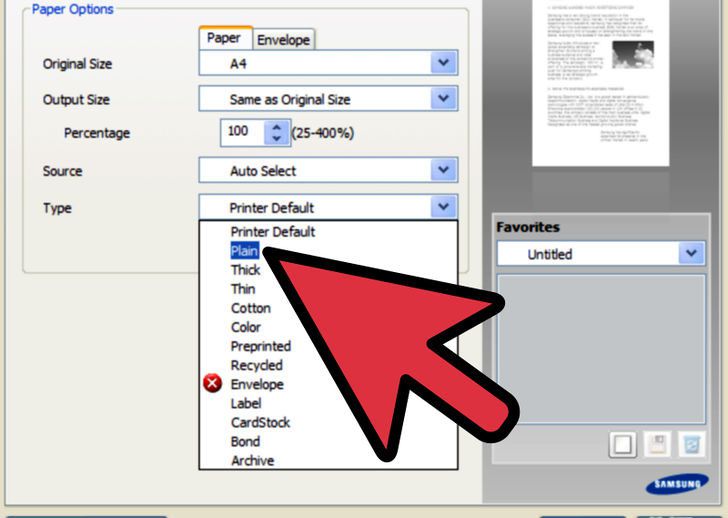Pick Recycled in the Type list

pos(256,365)
